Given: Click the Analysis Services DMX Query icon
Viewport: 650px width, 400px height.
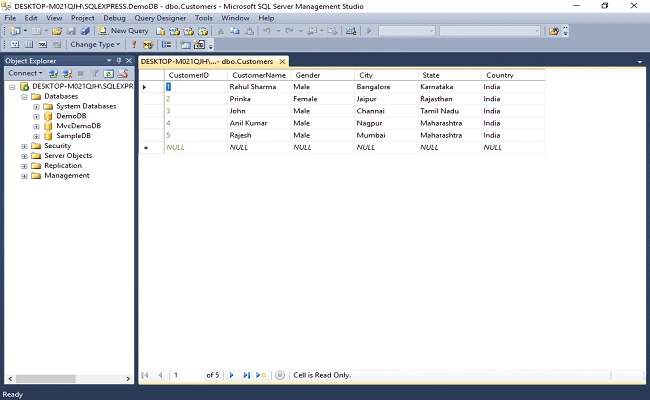Looking at the screenshot, I should point(189,31).
